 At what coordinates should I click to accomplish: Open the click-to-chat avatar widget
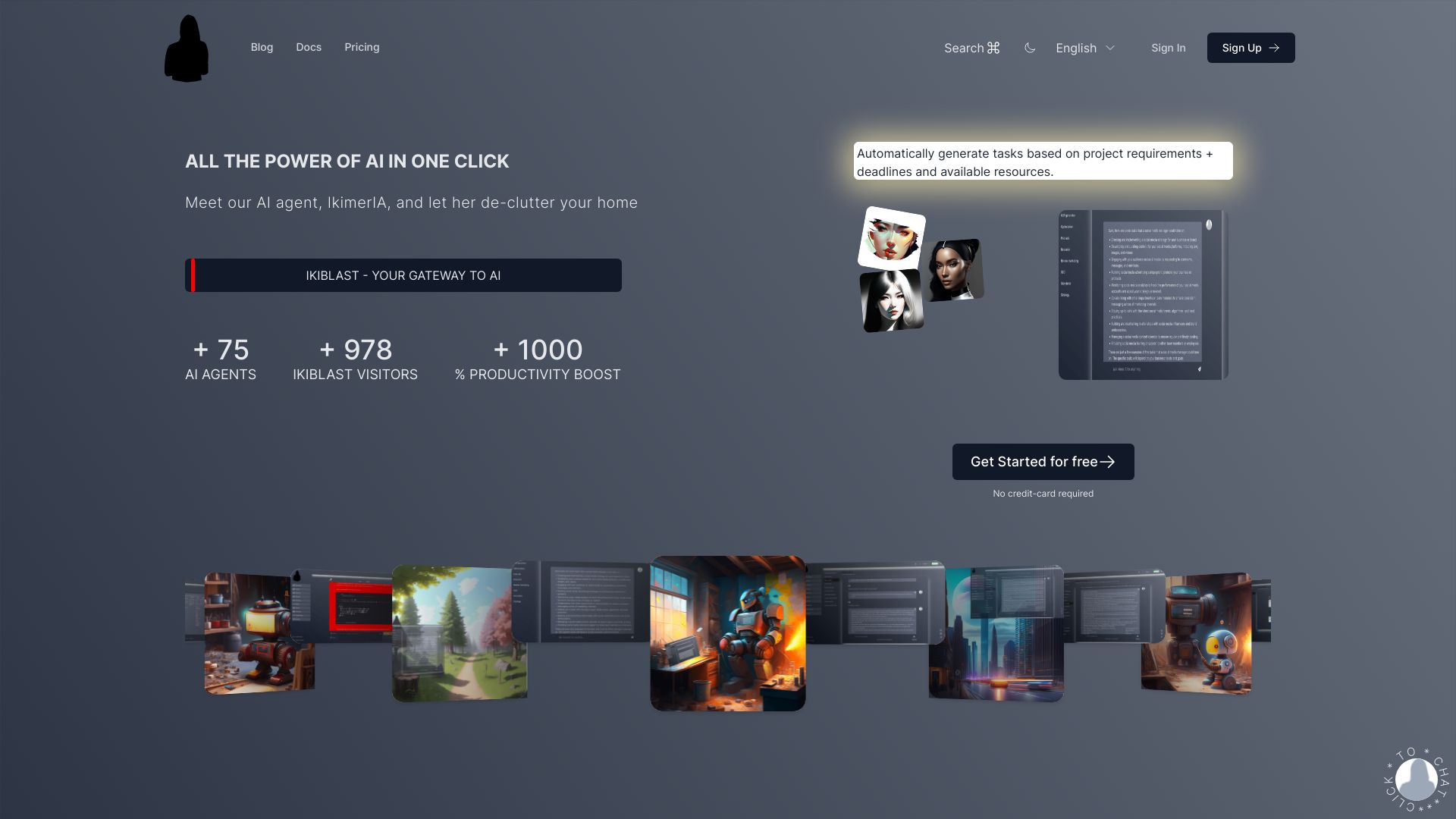tap(1416, 779)
